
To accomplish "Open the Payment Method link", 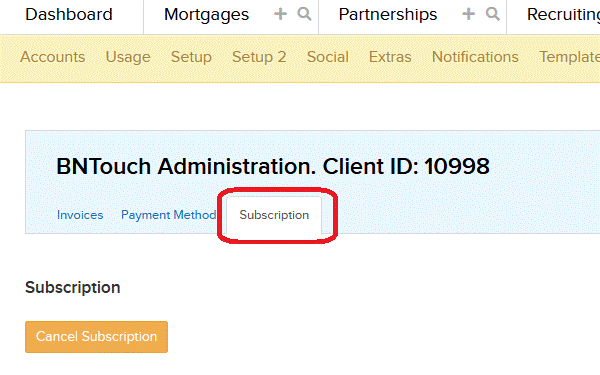I will 168,215.
